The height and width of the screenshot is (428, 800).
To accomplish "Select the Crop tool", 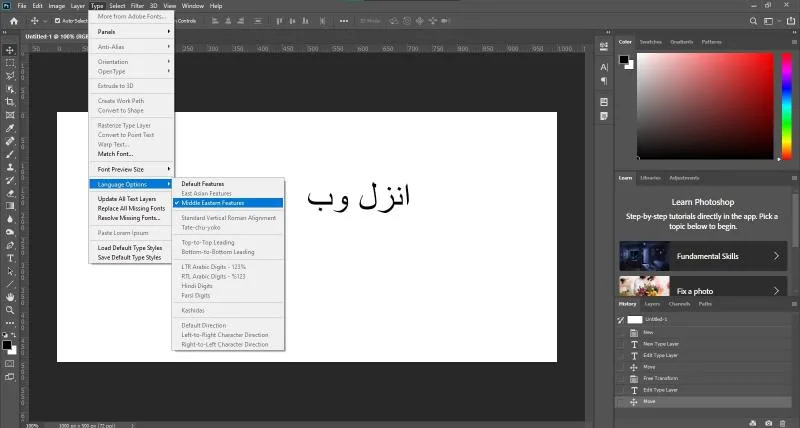I will 10,102.
